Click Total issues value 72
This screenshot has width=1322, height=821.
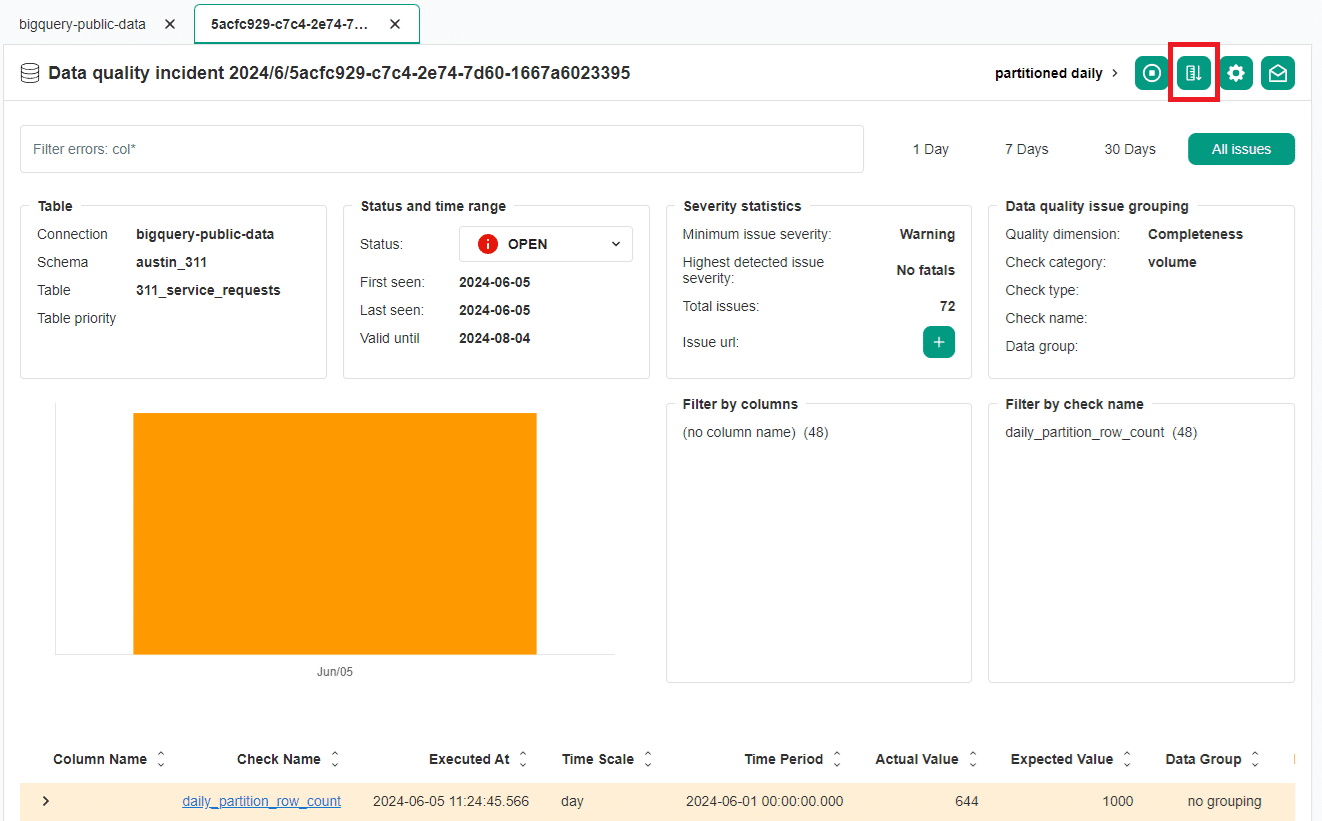(947, 306)
